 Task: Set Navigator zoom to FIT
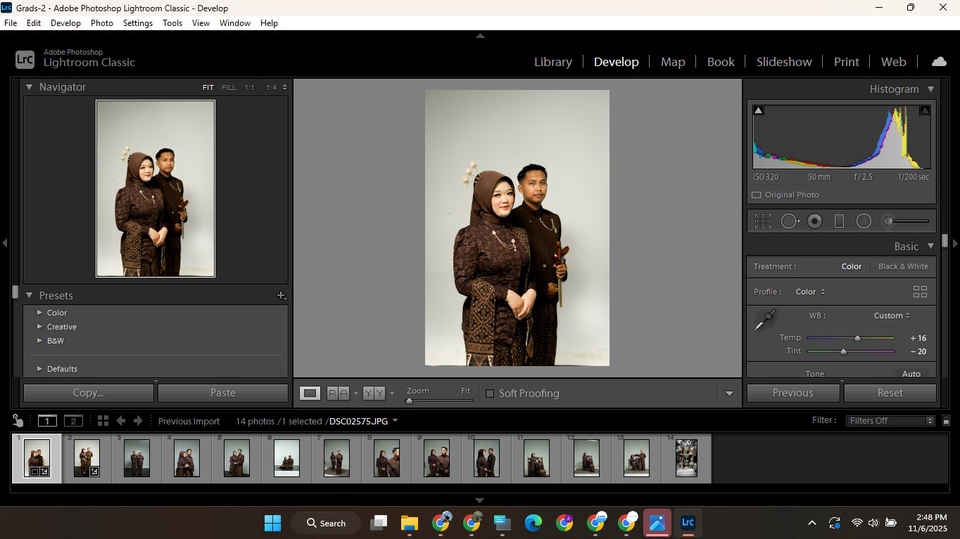(208, 88)
